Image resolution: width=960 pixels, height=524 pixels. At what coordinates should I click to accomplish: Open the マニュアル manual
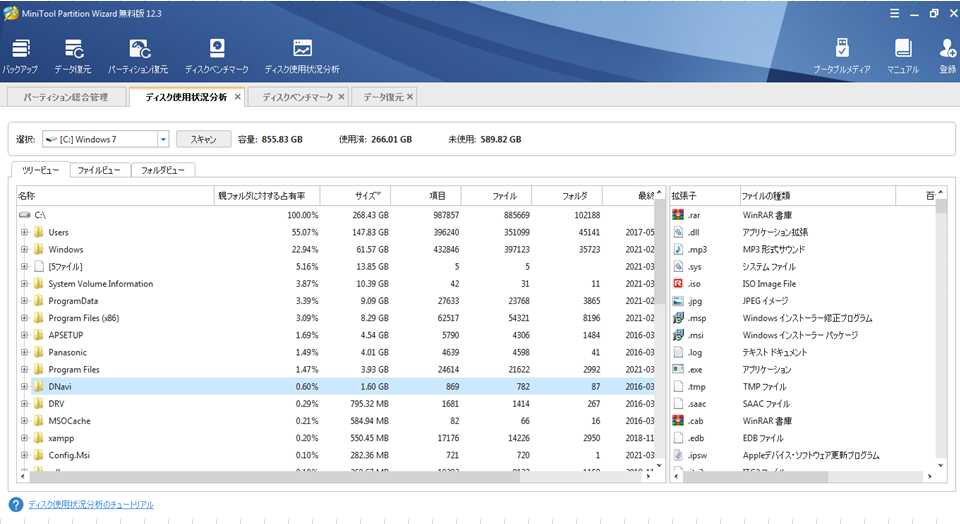(903, 56)
